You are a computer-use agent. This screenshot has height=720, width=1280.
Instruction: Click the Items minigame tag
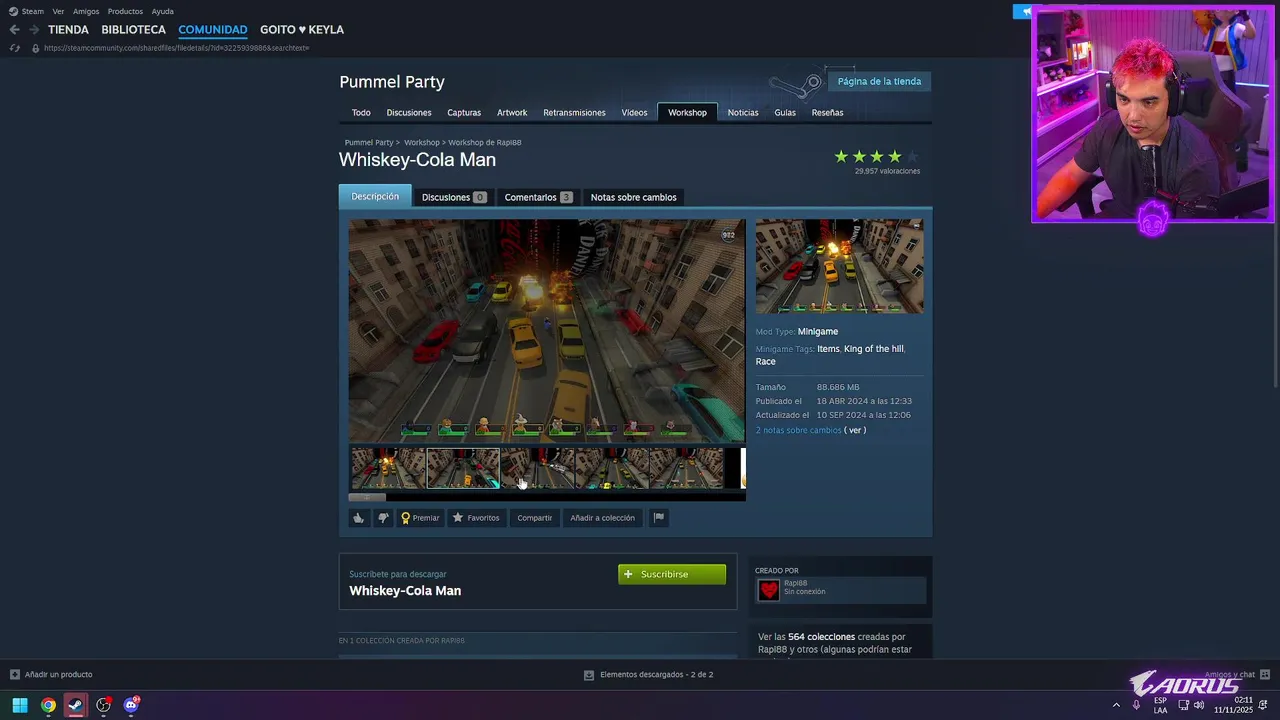[828, 349]
